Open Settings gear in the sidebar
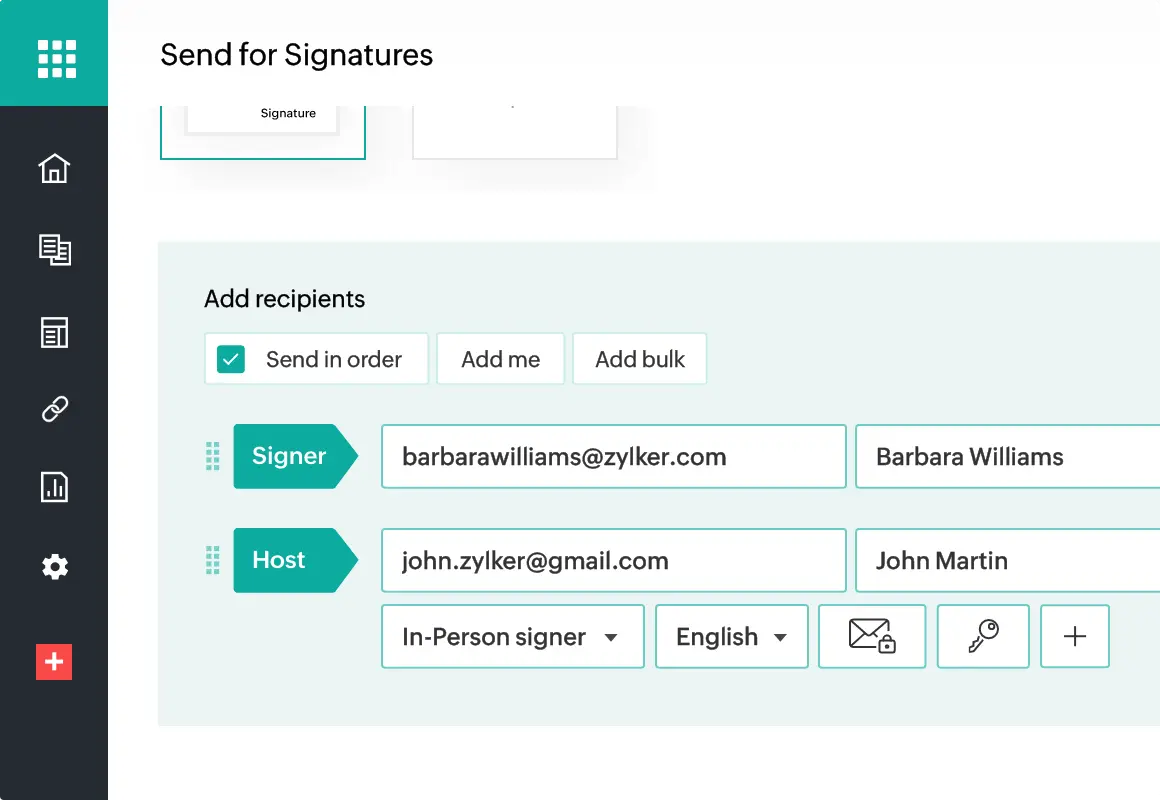The width and height of the screenshot is (1160, 800). (54, 567)
